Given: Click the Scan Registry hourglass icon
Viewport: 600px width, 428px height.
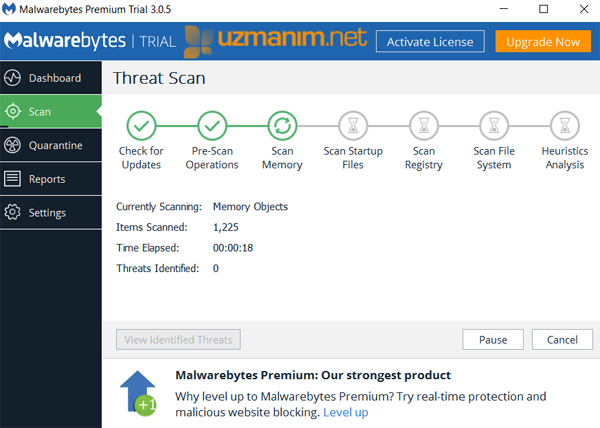Looking at the screenshot, I should (x=424, y=125).
